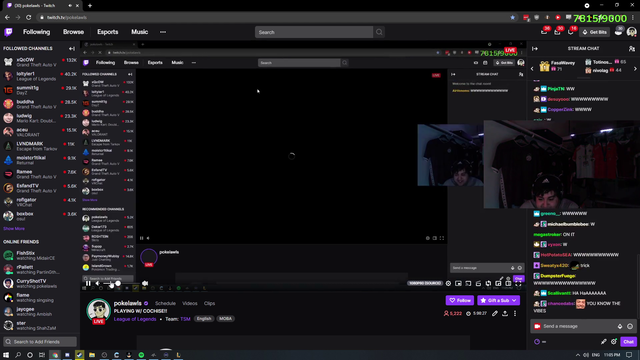Pause the stream playback
This screenshot has height=360, width=640.
coord(88,283)
